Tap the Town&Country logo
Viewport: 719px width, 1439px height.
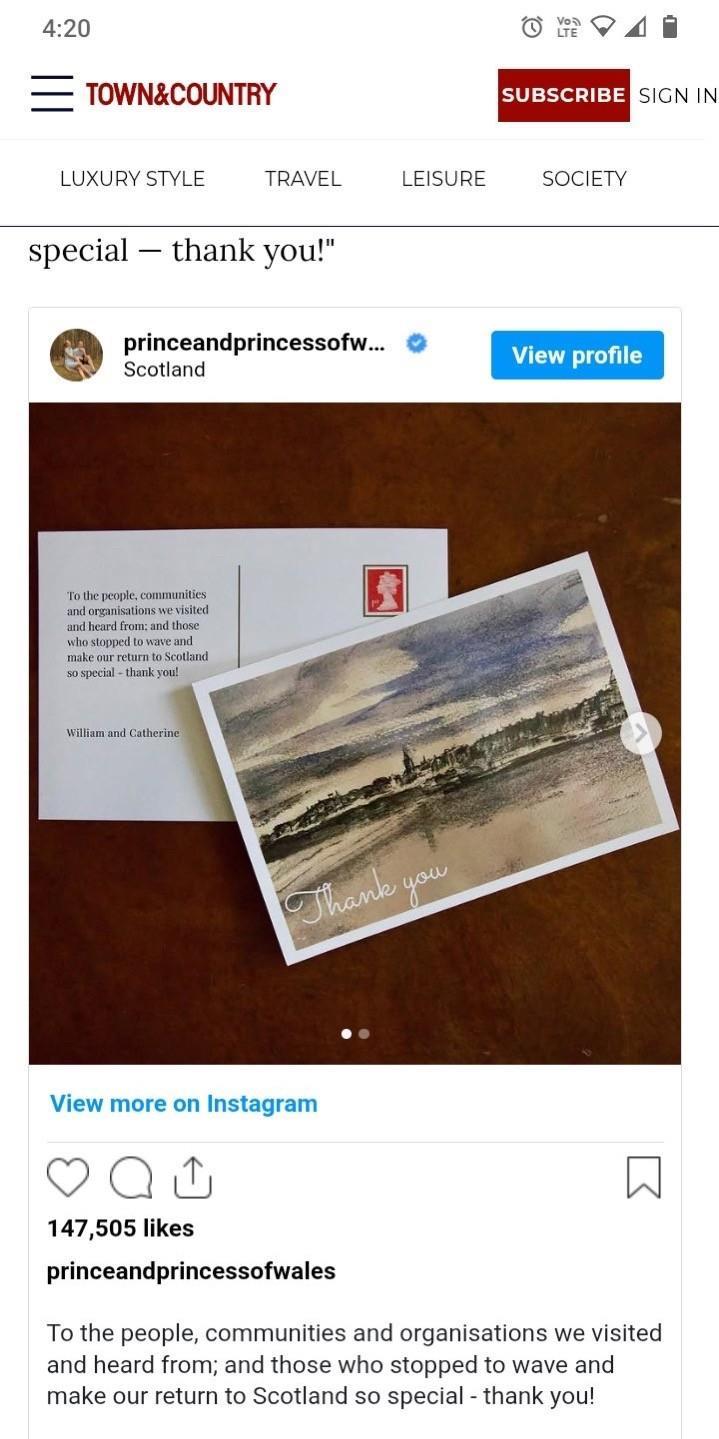pyautogui.click(x=180, y=95)
